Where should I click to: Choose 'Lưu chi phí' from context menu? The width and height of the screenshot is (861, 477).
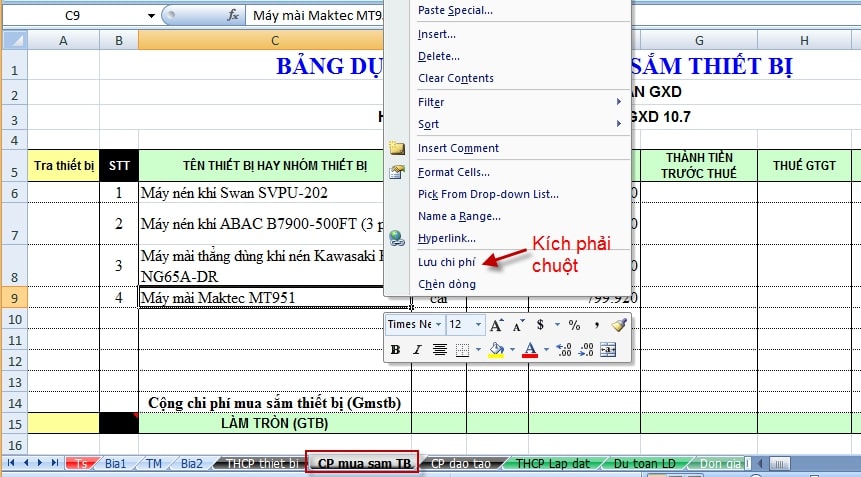pyautogui.click(x=448, y=262)
